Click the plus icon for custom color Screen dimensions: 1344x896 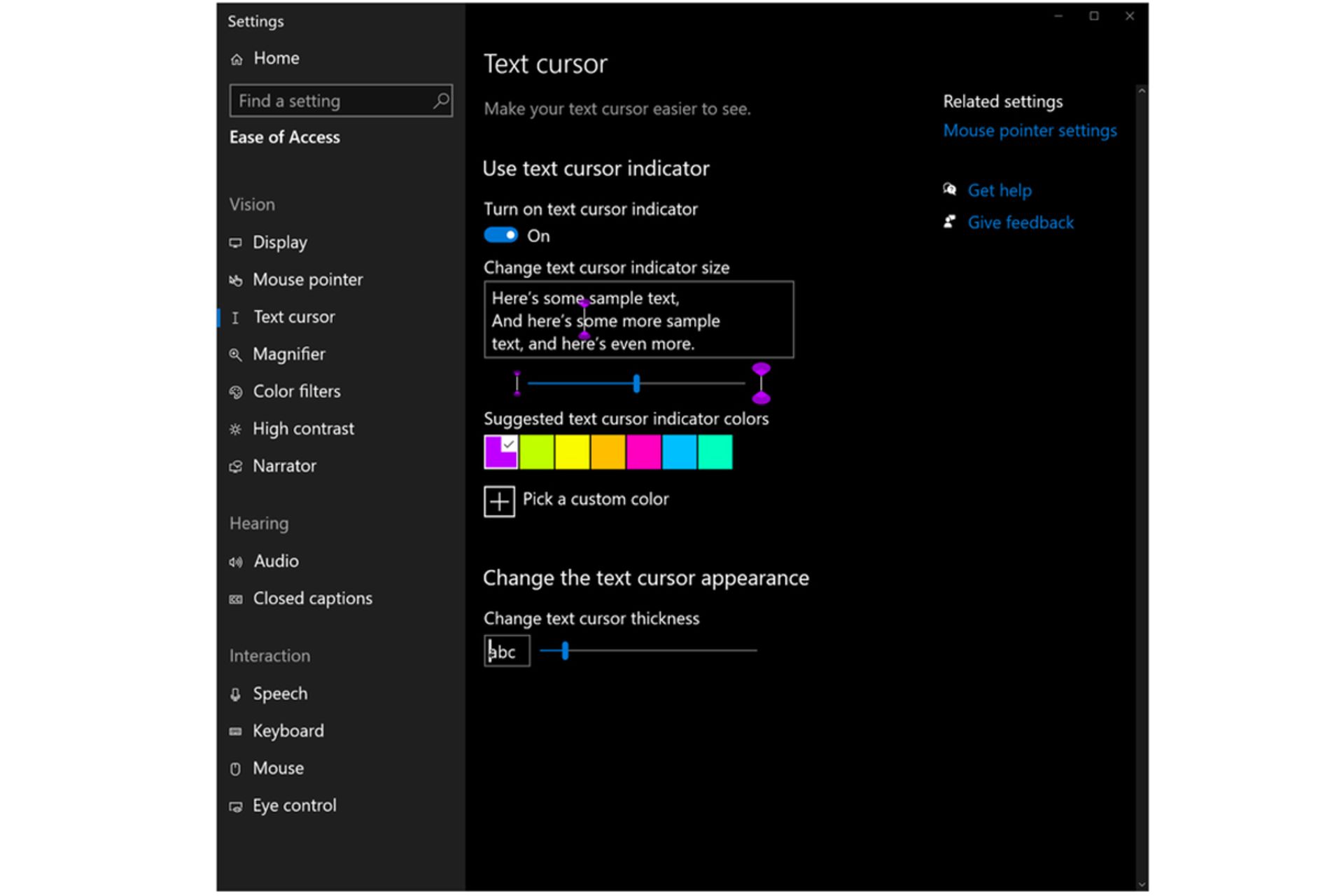pyautogui.click(x=499, y=501)
